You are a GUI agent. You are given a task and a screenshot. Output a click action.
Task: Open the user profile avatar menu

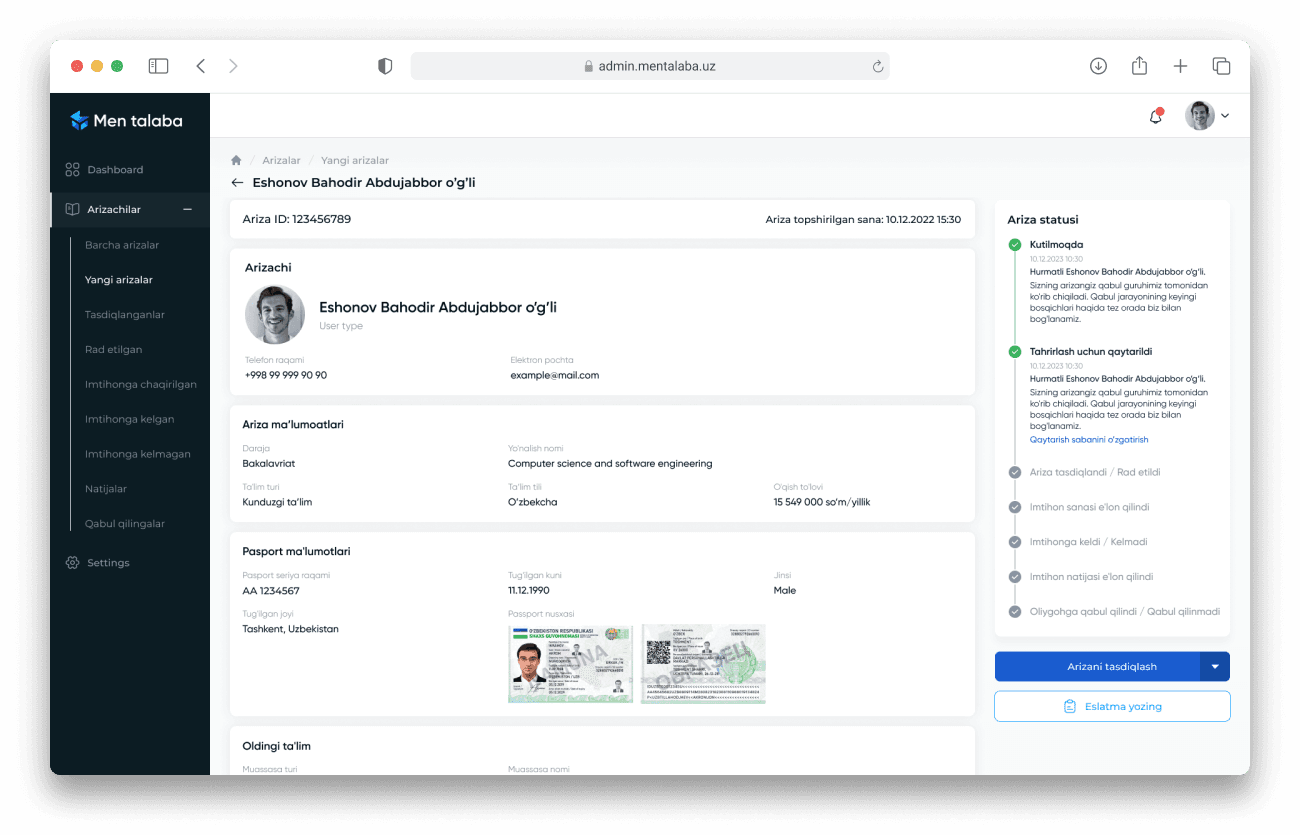pyautogui.click(x=1206, y=116)
